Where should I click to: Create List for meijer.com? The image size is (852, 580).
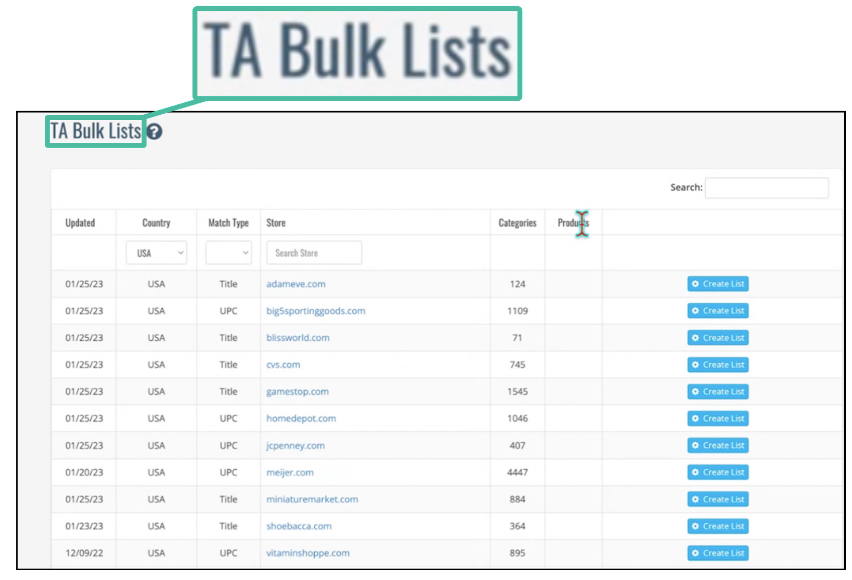(x=718, y=472)
